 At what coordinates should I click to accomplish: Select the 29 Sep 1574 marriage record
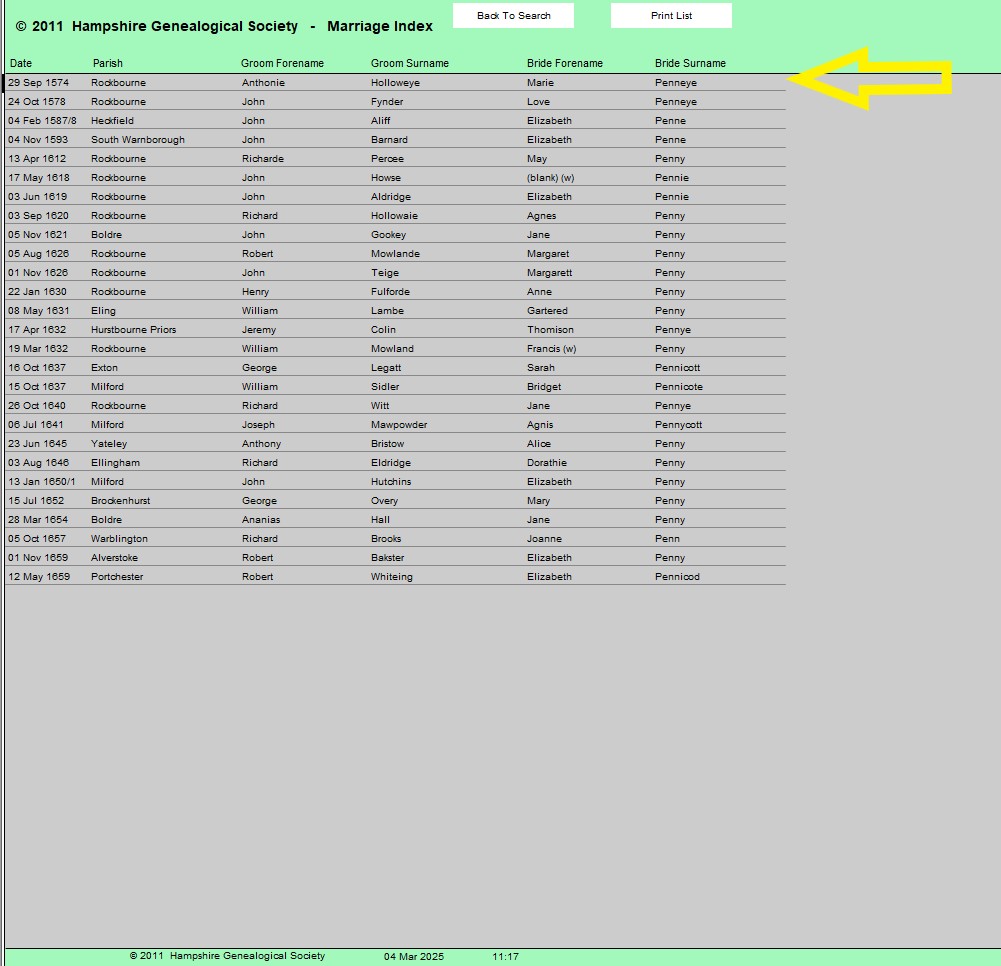39,83
